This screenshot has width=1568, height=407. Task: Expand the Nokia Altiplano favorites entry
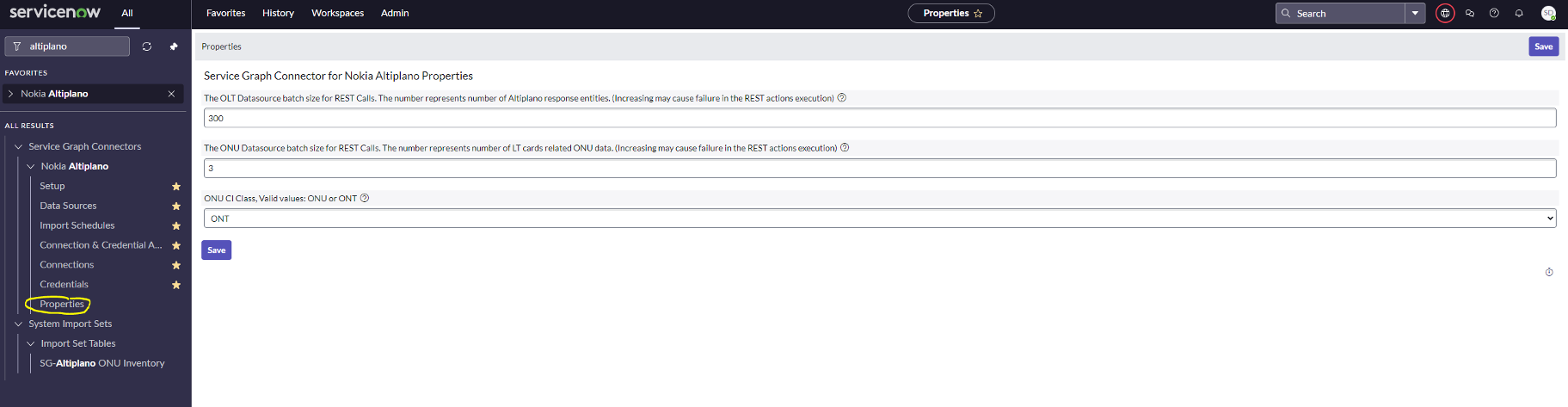(x=10, y=94)
